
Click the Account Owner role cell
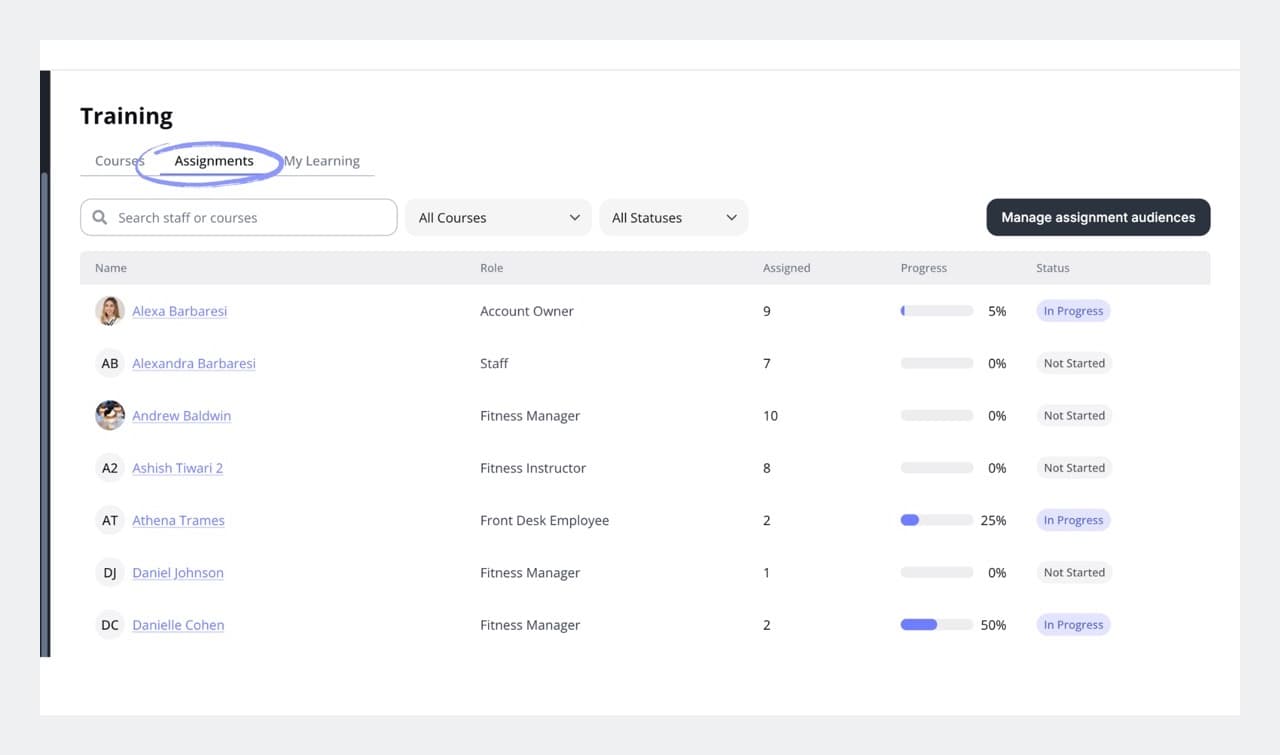(527, 311)
